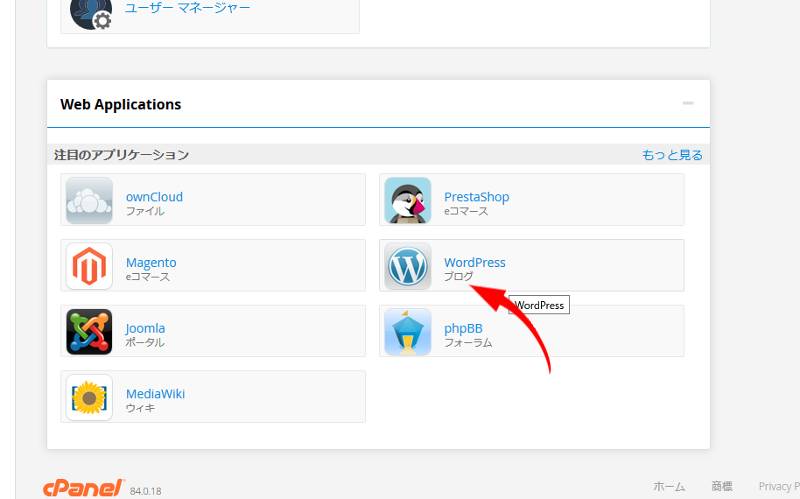Open the WordPress logo icon
The height and width of the screenshot is (499, 800).
(x=408, y=266)
